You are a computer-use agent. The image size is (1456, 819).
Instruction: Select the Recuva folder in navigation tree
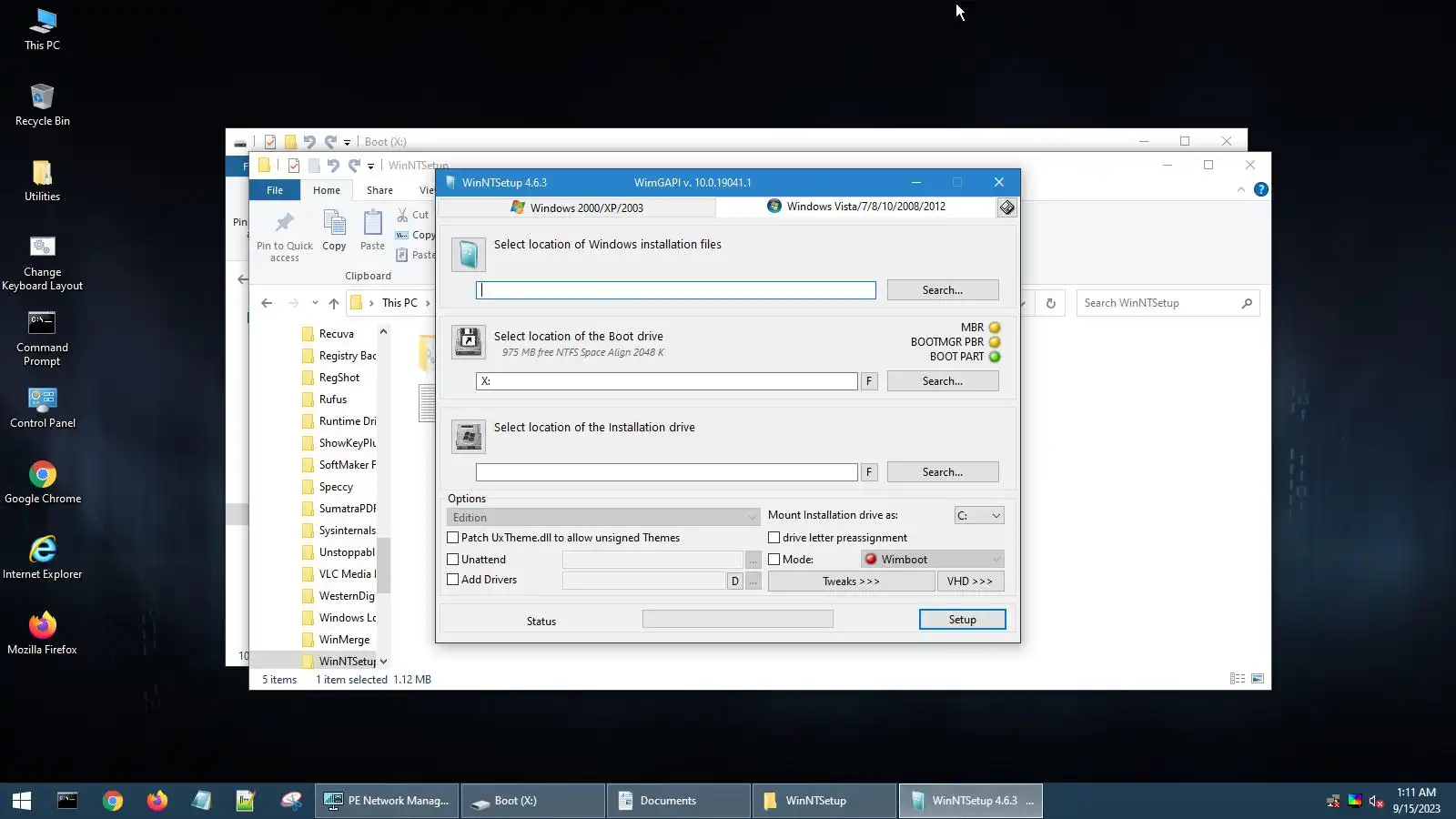338,334
